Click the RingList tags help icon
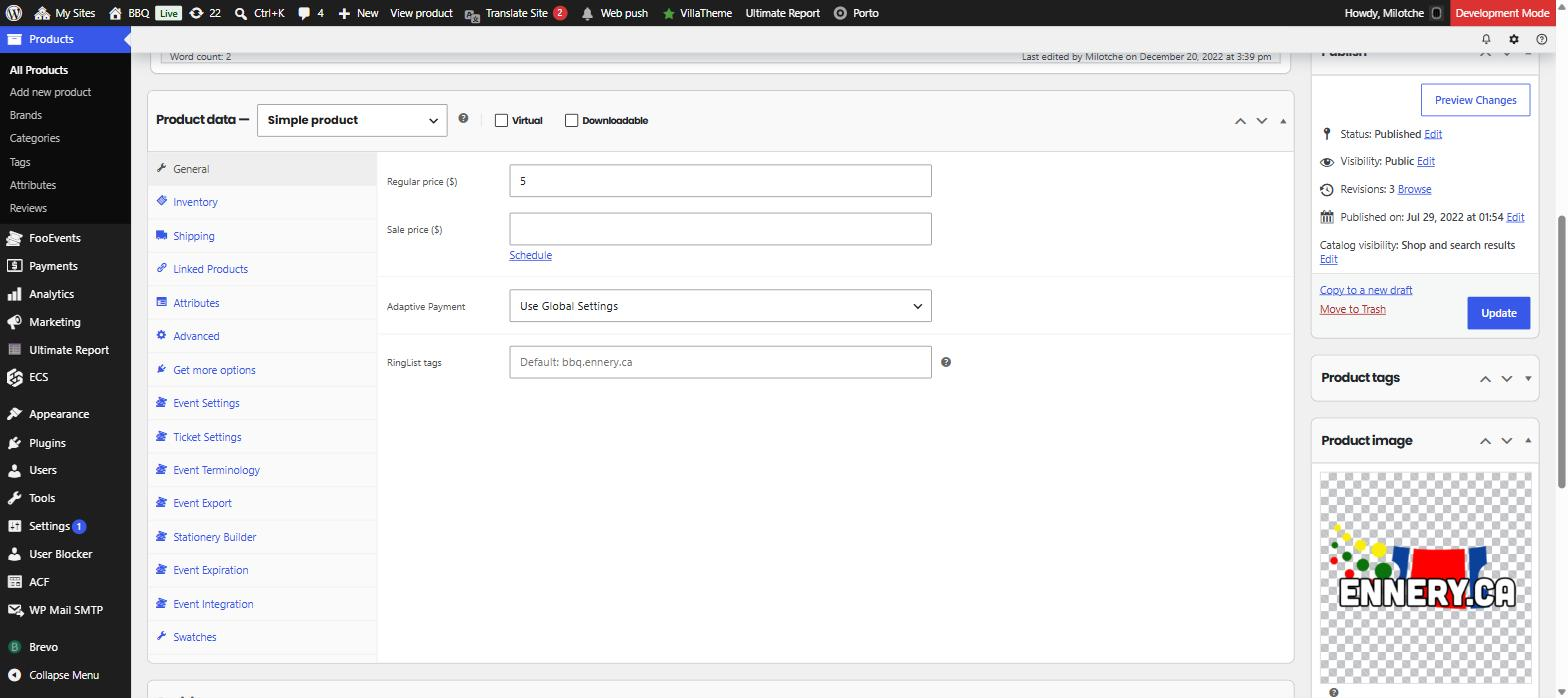 tap(946, 362)
